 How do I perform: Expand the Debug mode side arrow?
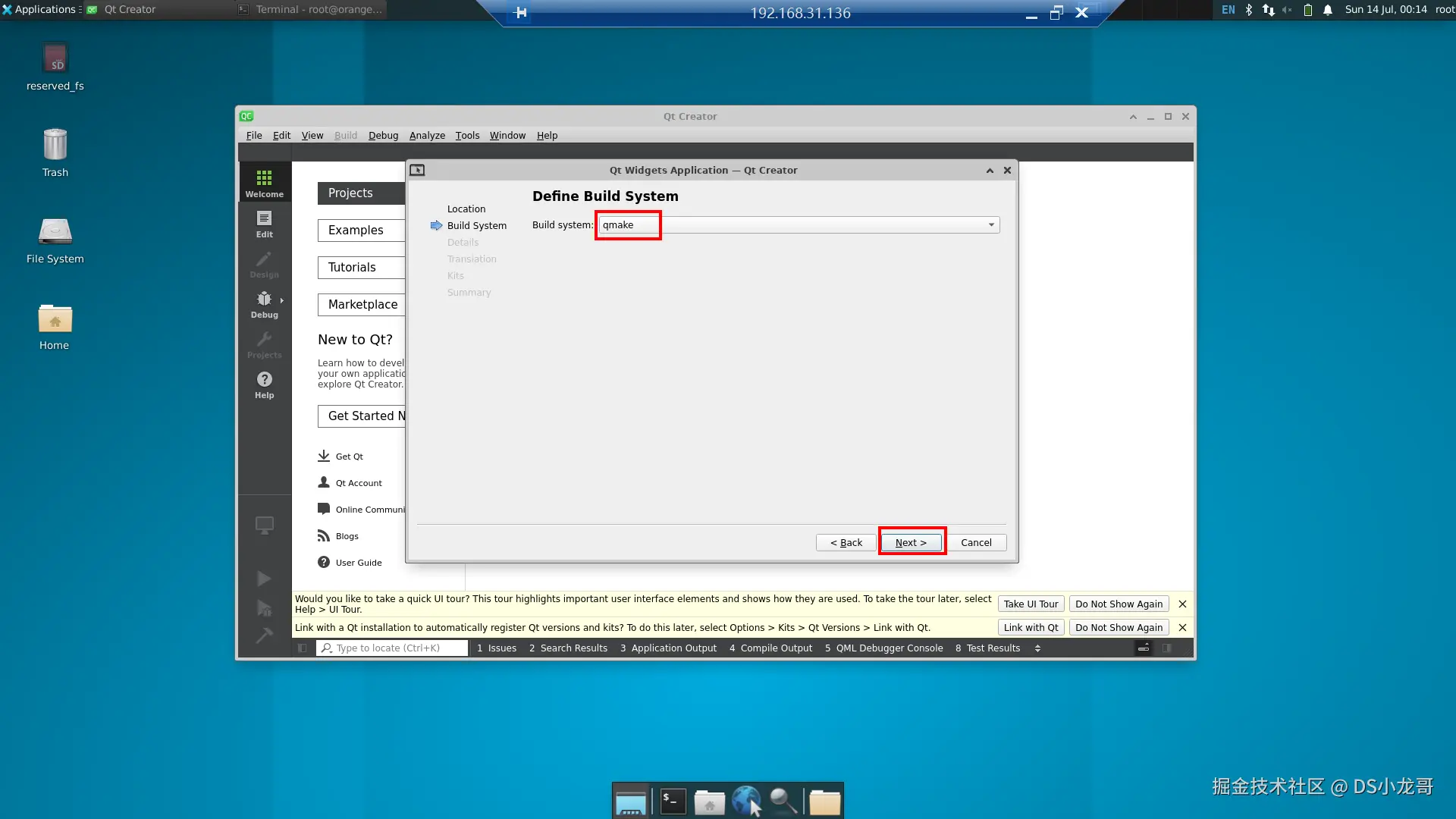(282, 300)
